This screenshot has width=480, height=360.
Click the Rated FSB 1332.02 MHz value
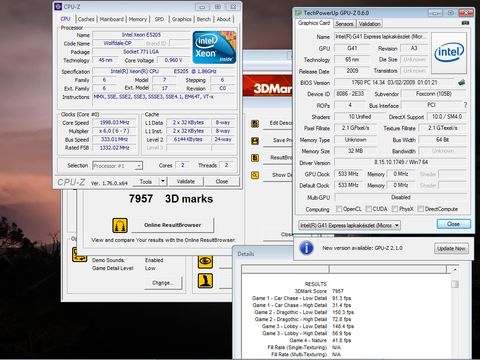pyautogui.click(x=114, y=148)
